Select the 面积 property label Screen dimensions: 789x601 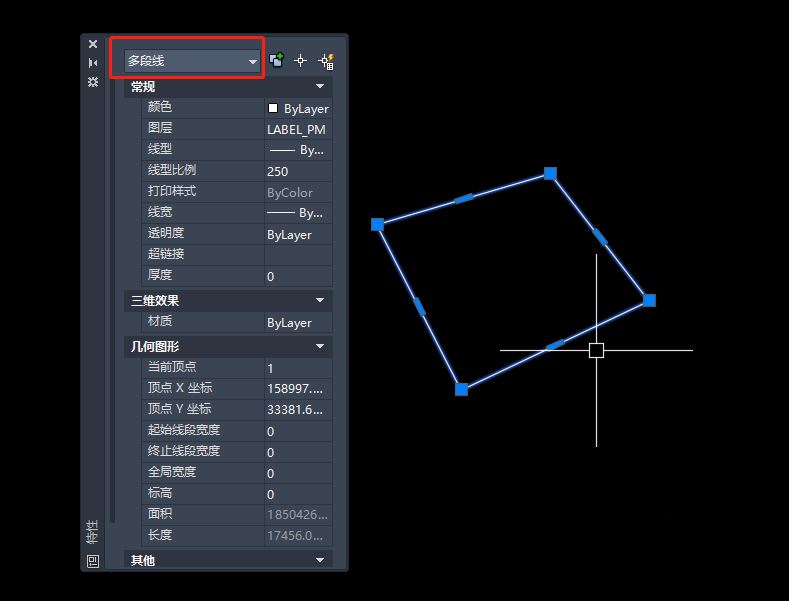pyautogui.click(x=160, y=513)
